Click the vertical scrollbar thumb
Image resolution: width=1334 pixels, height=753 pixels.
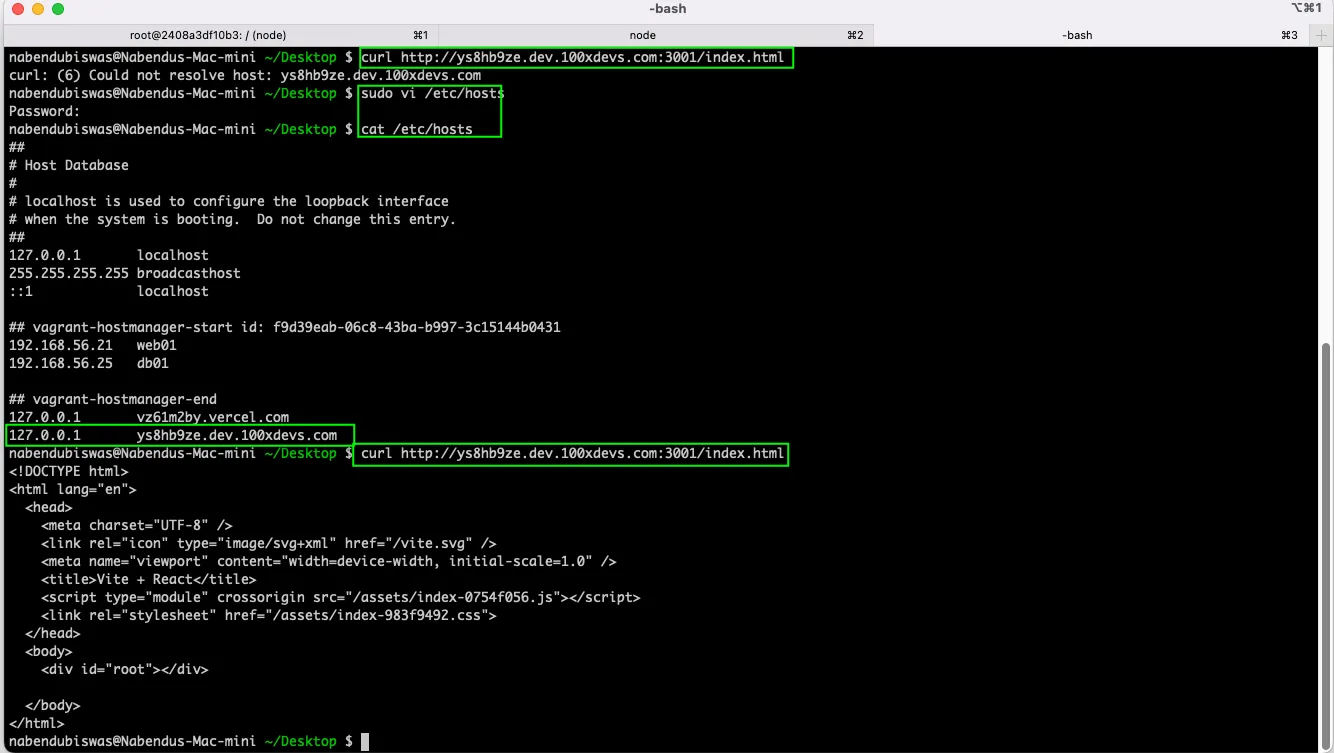[1327, 545]
